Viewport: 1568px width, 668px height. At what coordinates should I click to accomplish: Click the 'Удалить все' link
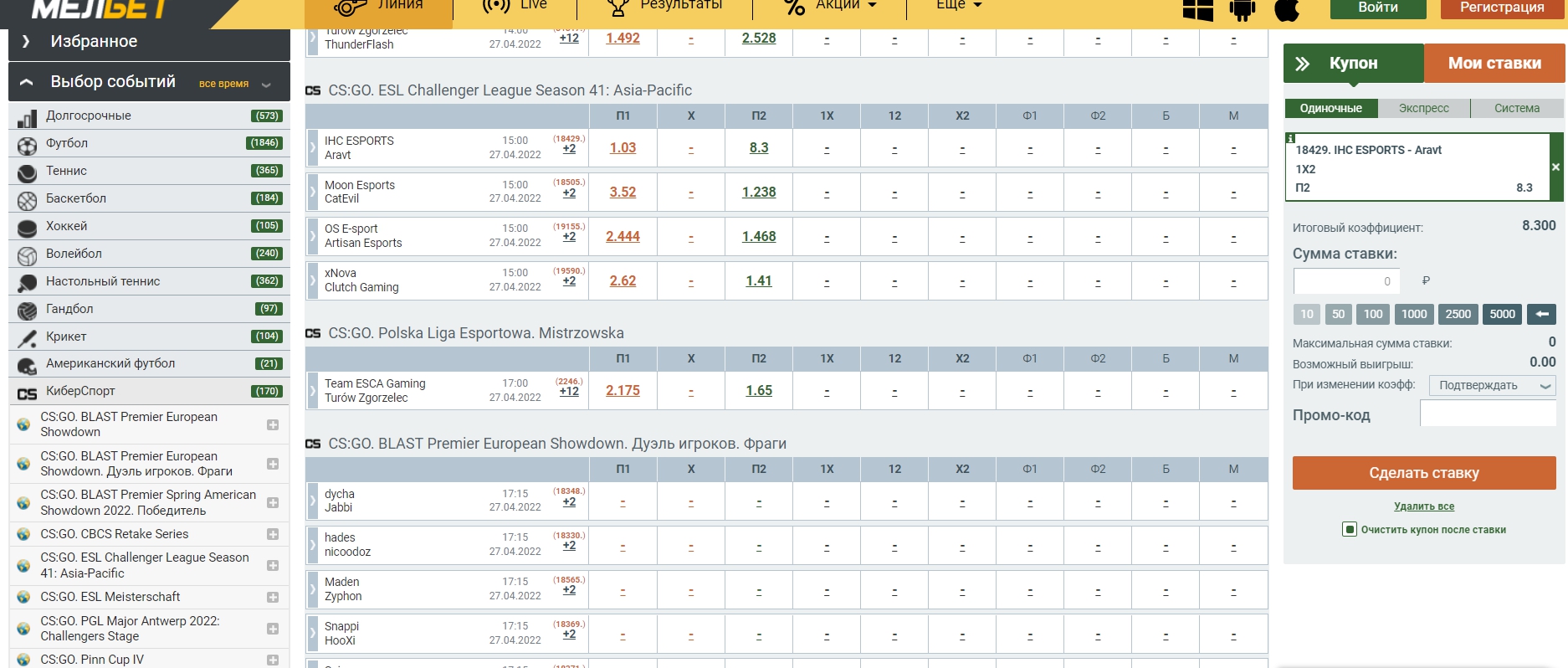[x=1423, y=506]
